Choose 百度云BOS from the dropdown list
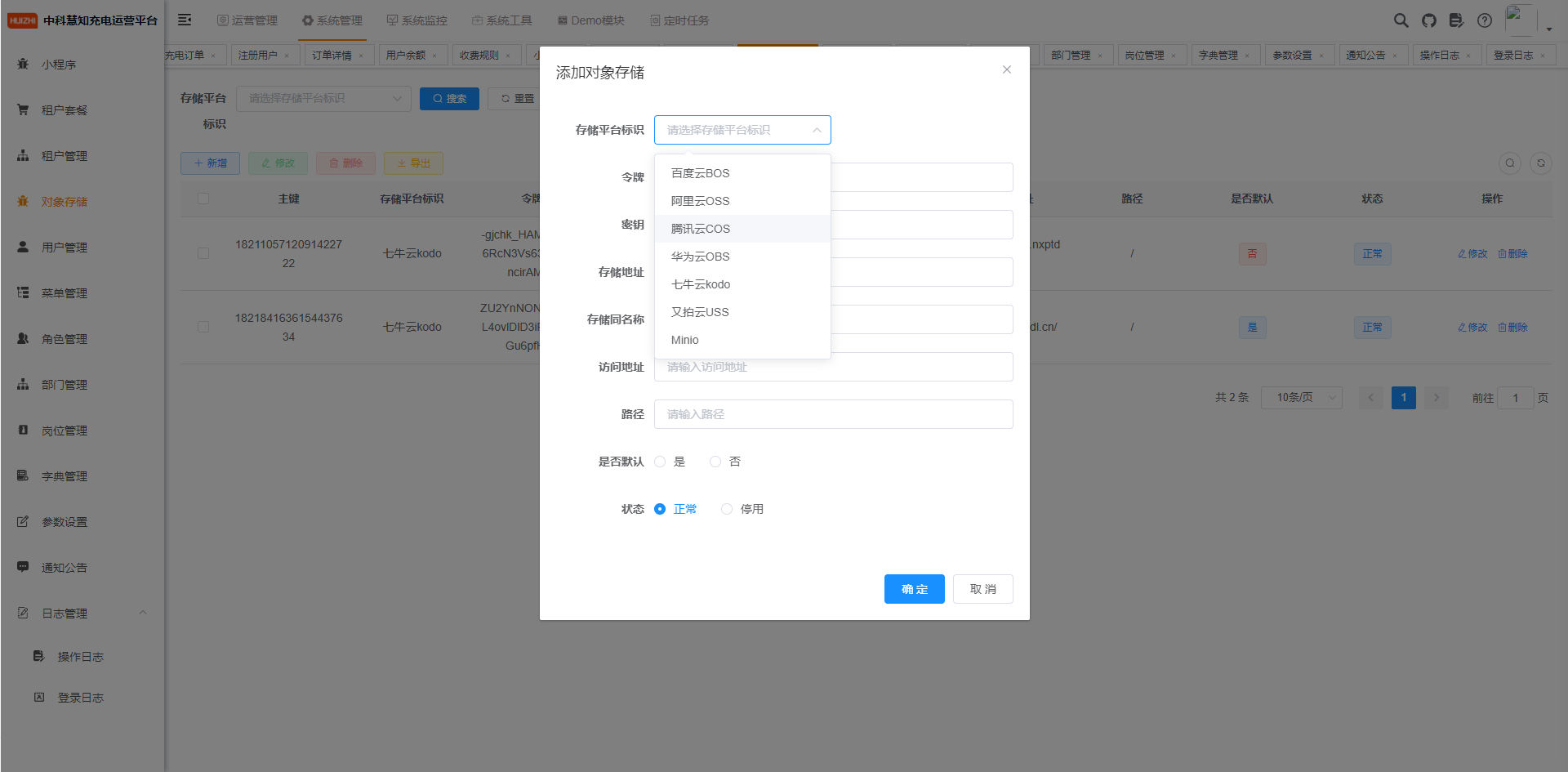 click(x=742, y=173)
